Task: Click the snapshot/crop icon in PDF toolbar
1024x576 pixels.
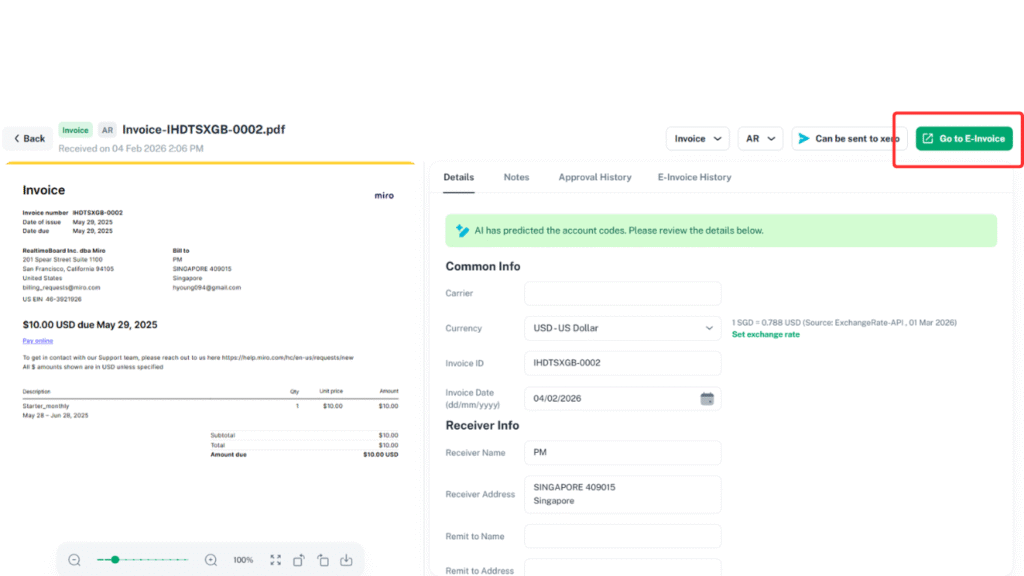Action: coord(323,560)
